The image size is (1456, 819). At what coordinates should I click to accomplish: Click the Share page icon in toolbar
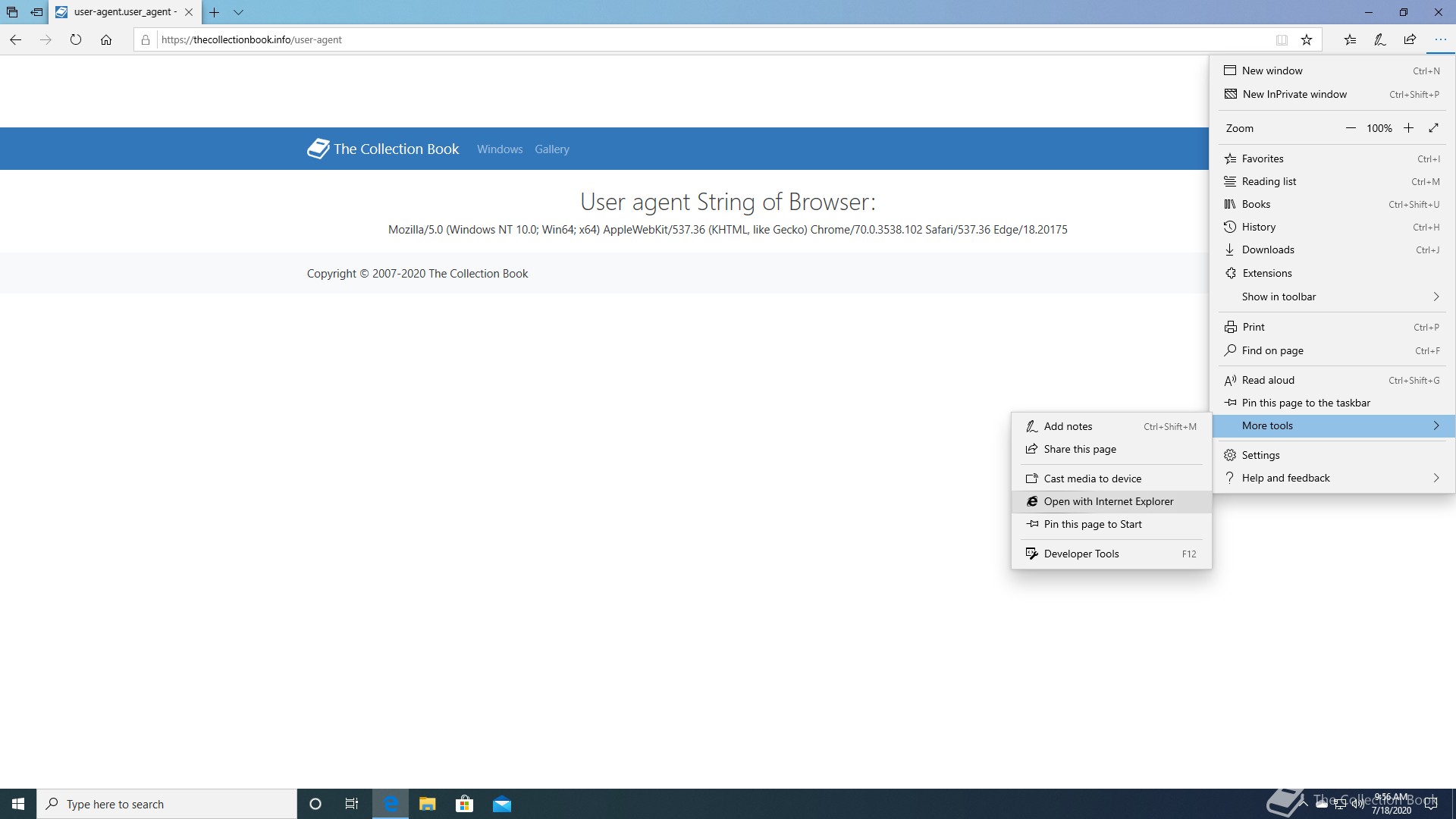point(1410,39)
